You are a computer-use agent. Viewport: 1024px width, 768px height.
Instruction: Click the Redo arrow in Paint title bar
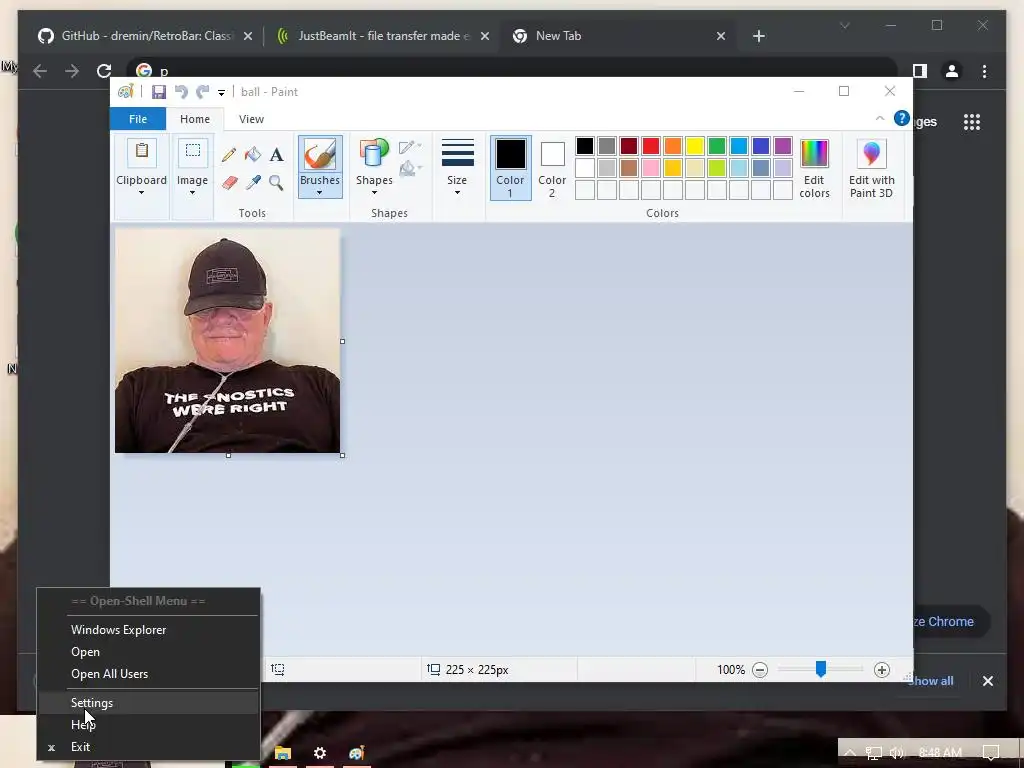click(202, 92)
